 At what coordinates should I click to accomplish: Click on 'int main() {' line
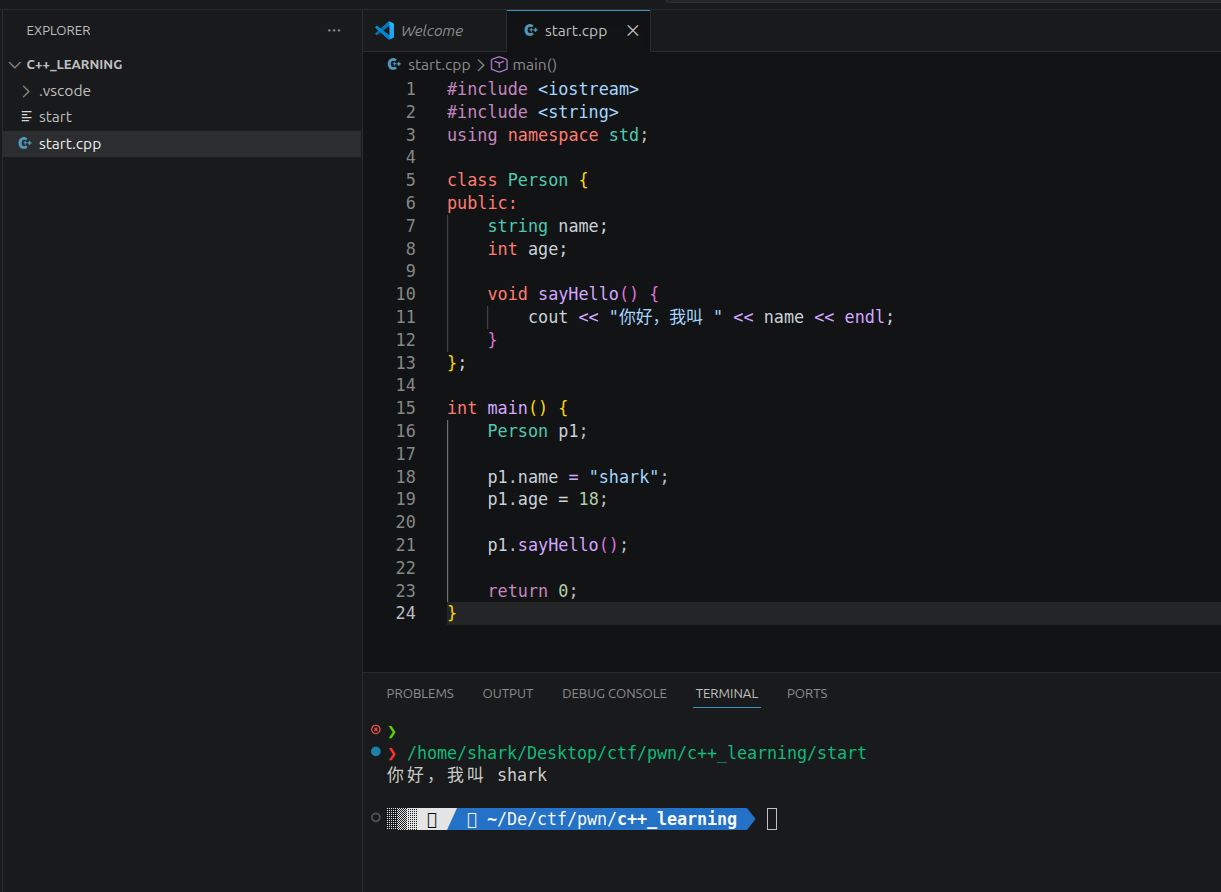(x=508, y=408)
